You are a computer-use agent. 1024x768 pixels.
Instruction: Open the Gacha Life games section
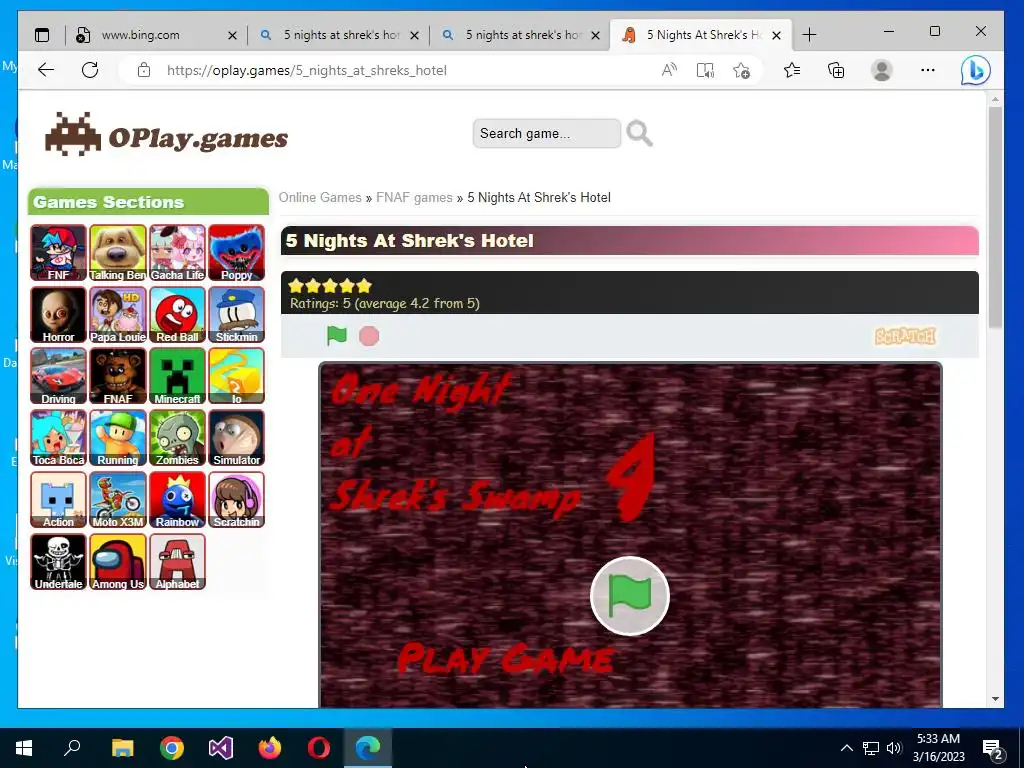(x=177, y=253)
